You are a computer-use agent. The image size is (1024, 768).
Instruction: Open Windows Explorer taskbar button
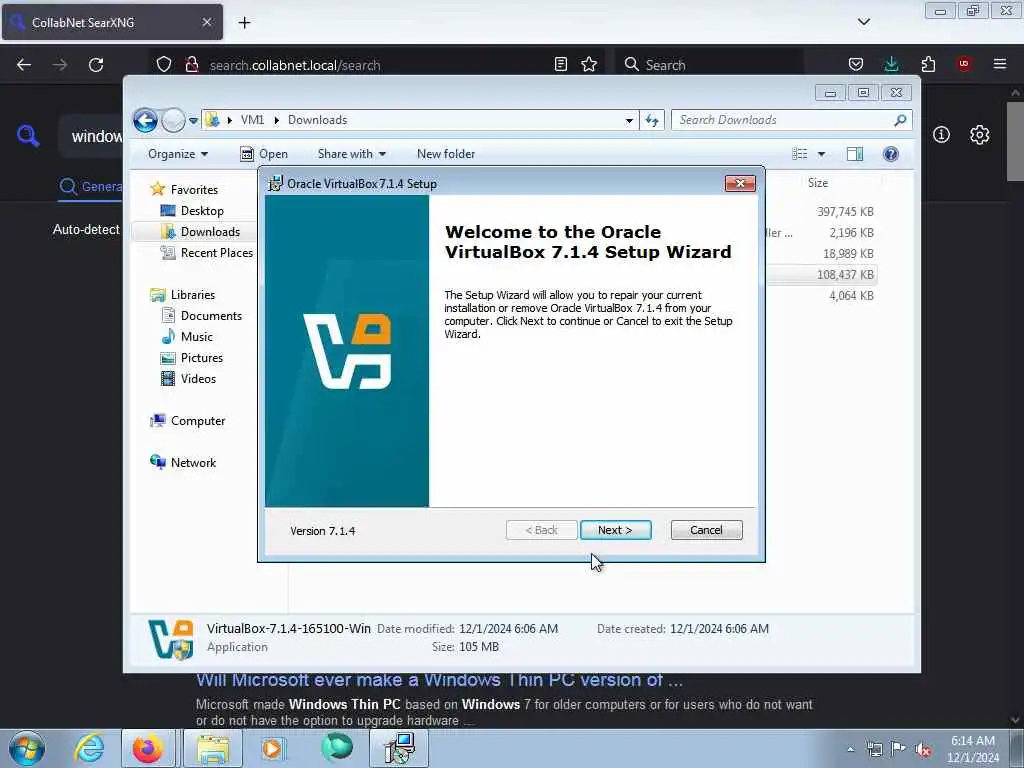(213, 748)
